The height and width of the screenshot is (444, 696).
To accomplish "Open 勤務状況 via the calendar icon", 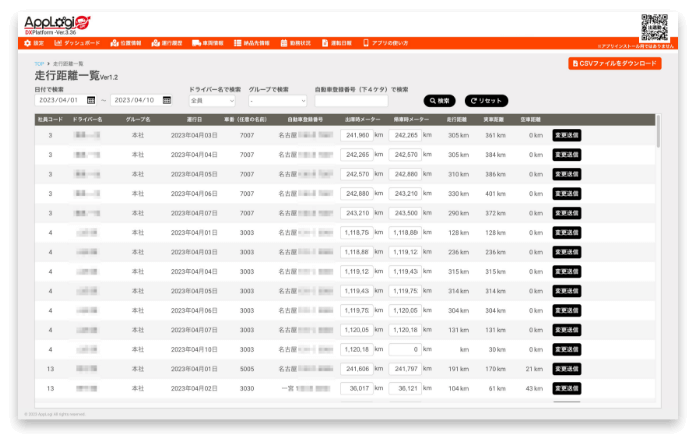I will tap(284, 43).
